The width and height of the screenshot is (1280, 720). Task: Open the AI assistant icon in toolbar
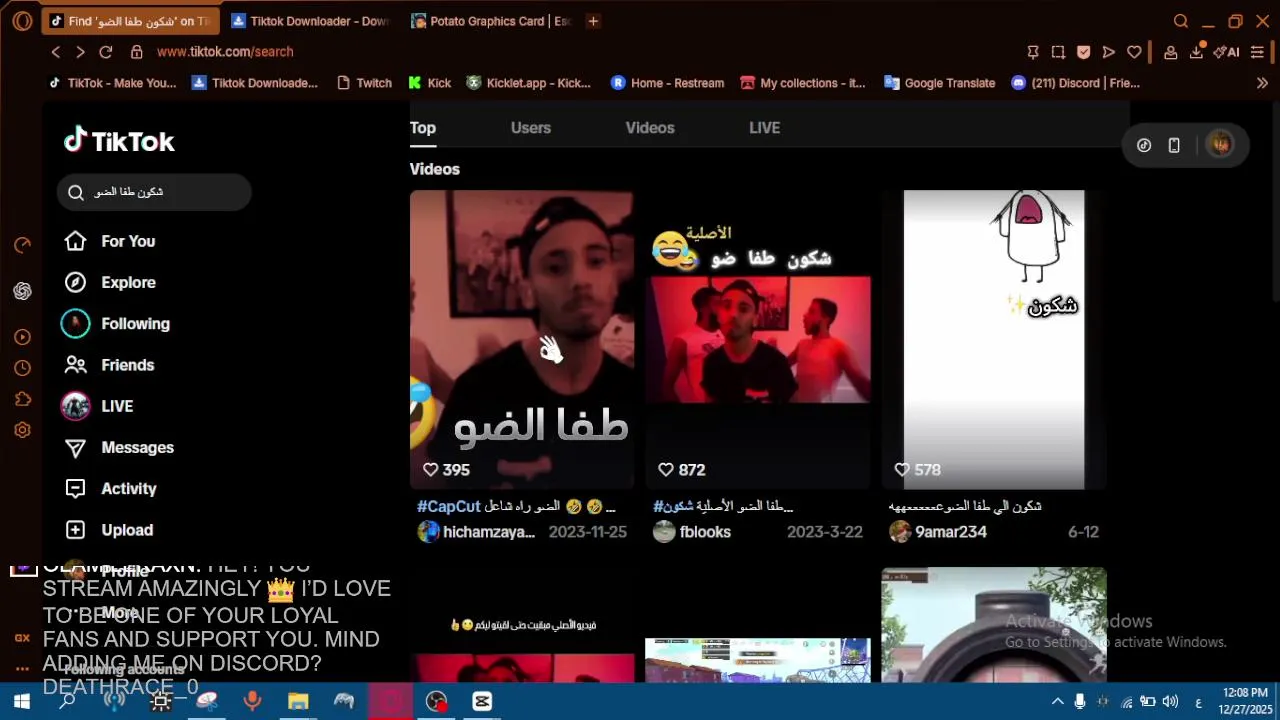pos(1226,52)
